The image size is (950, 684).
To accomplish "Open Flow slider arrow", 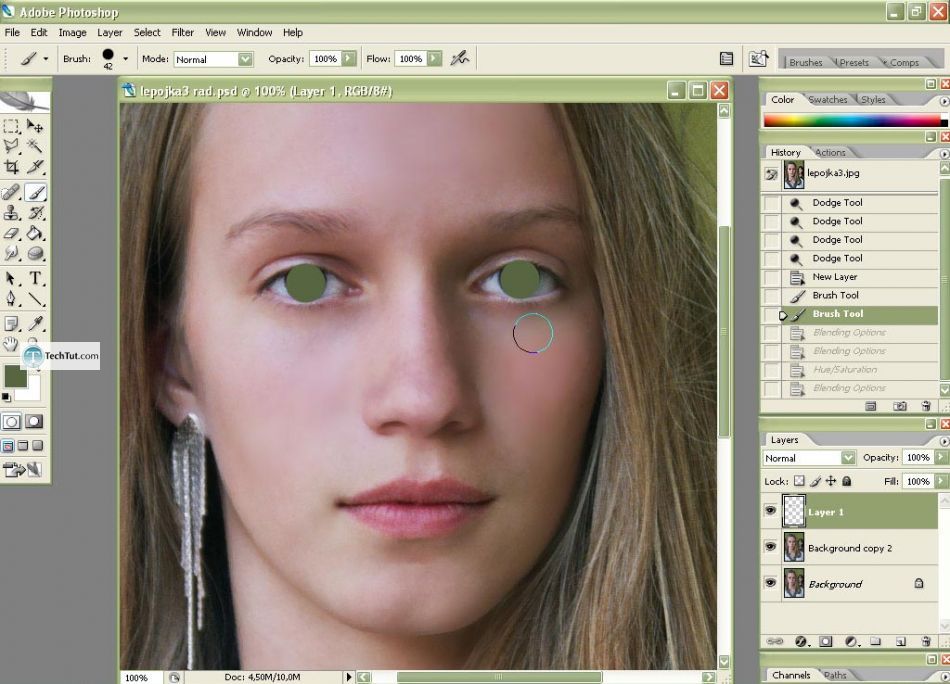I will (434, 59).
